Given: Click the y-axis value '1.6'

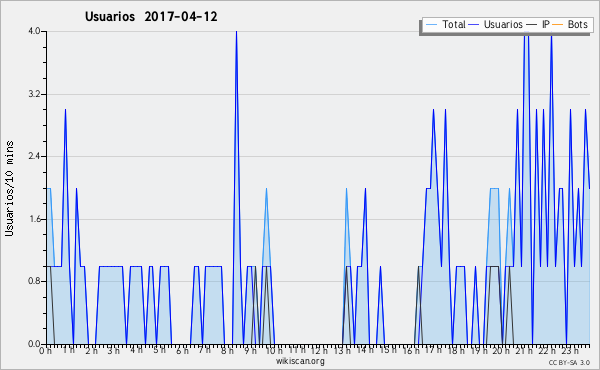Looking at the screenshot, I should [x=34, y=219].
